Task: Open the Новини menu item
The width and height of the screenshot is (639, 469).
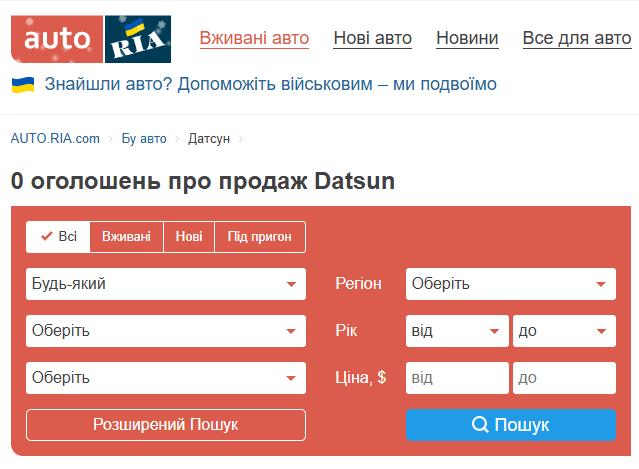Action: (467, 39)
